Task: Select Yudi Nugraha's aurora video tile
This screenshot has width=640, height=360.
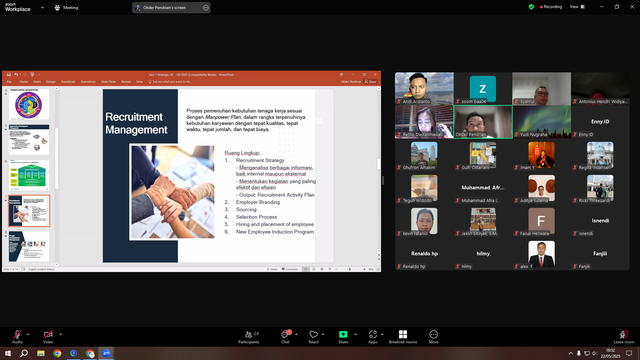Action: point(542,122)
